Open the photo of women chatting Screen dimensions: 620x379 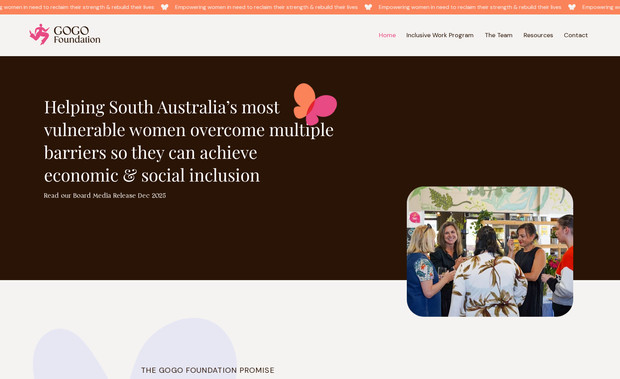coord(490,251)
